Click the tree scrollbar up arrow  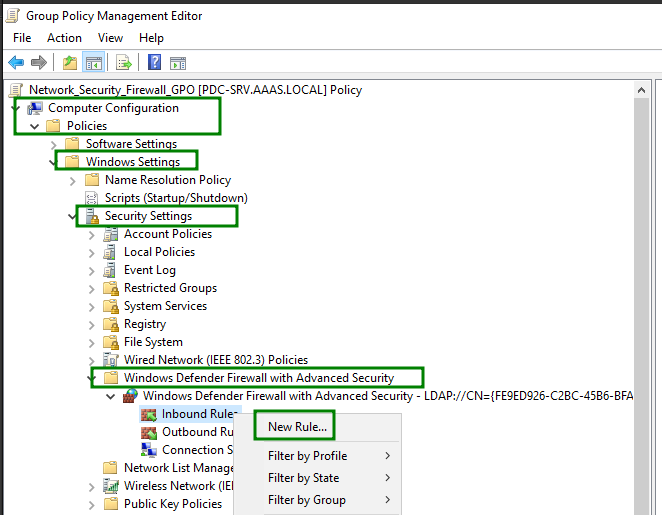tap(641, 90)
